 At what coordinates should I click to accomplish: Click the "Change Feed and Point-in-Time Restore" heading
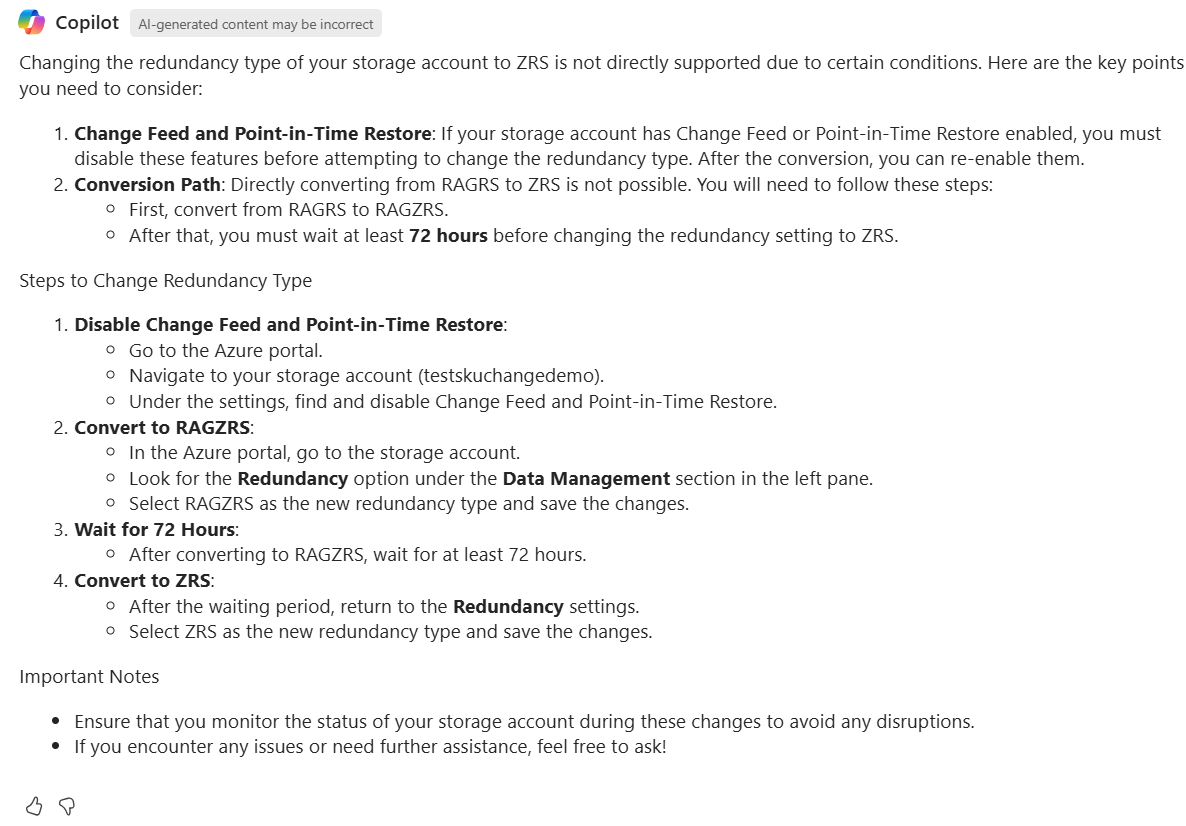point(253,133)
